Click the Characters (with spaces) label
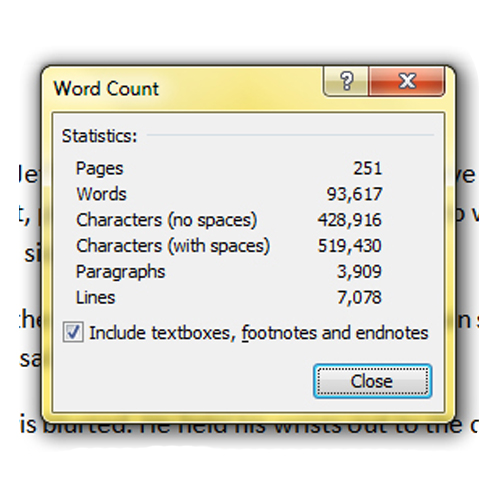Viewport: 500px width, 500px height. [173, 246]
